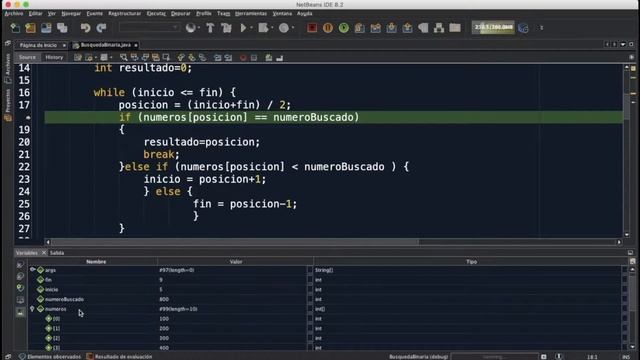Viewport: 640px width, 360px height.
Task: Click the find selection icon in editor toolbar
Action: (x=123, y=58)
